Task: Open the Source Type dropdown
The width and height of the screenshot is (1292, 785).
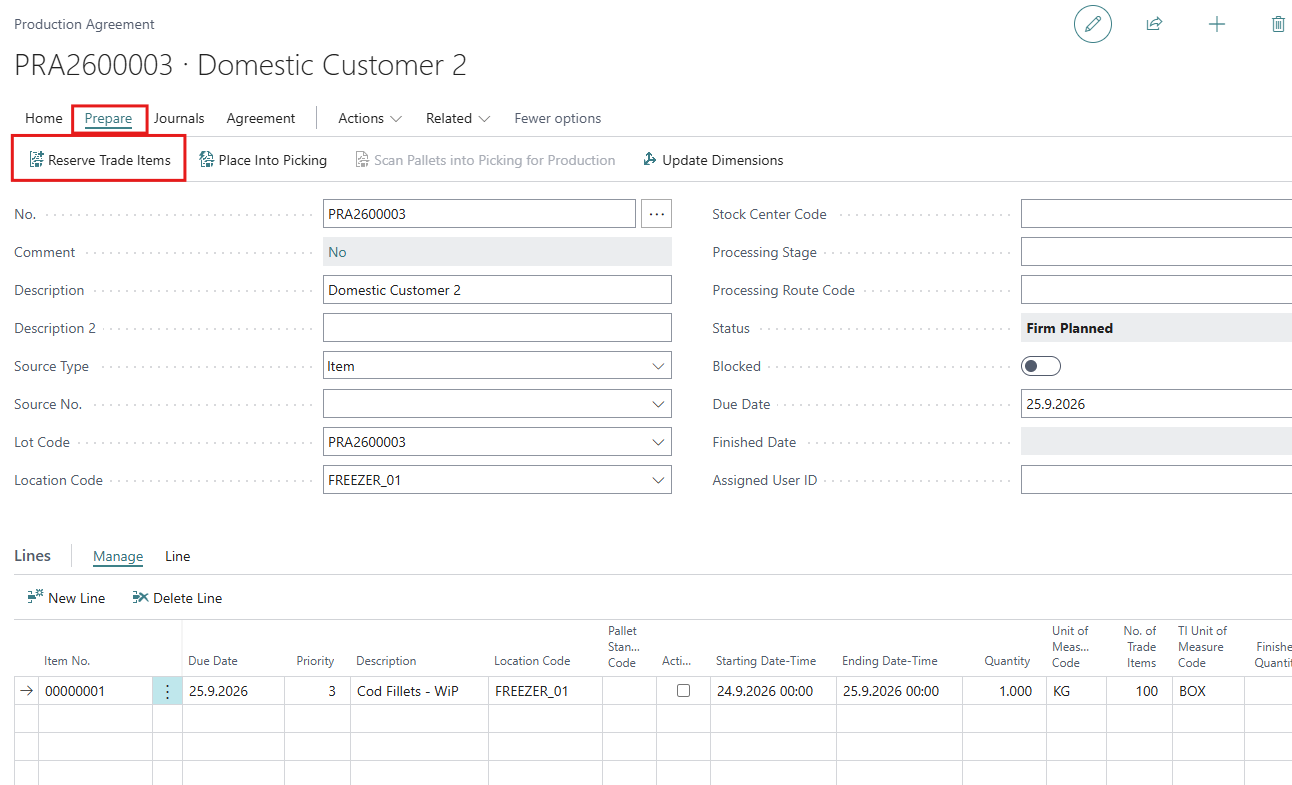Action: point(658,366)
